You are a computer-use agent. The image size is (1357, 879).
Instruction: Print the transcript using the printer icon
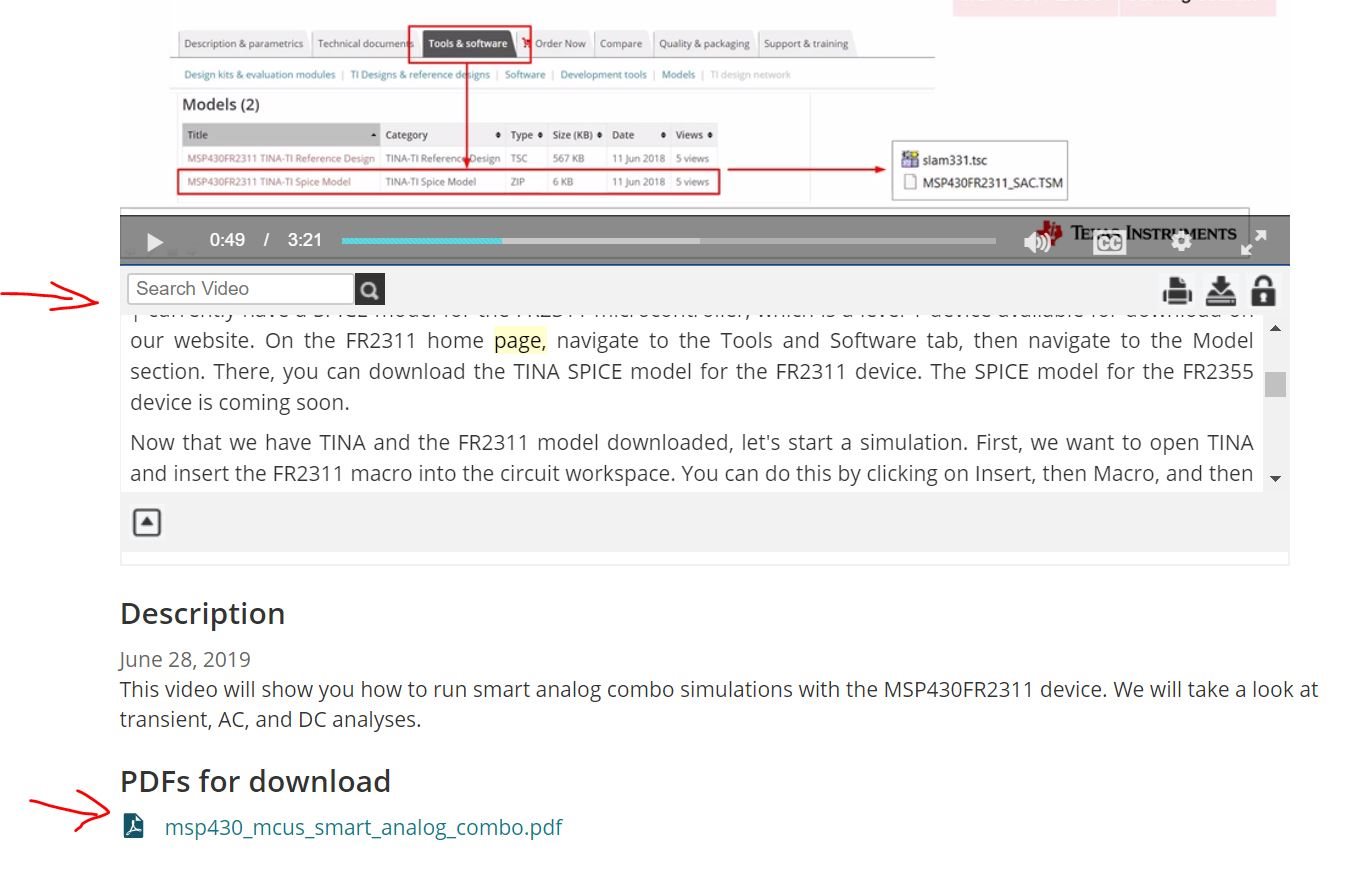point(1177,291)
